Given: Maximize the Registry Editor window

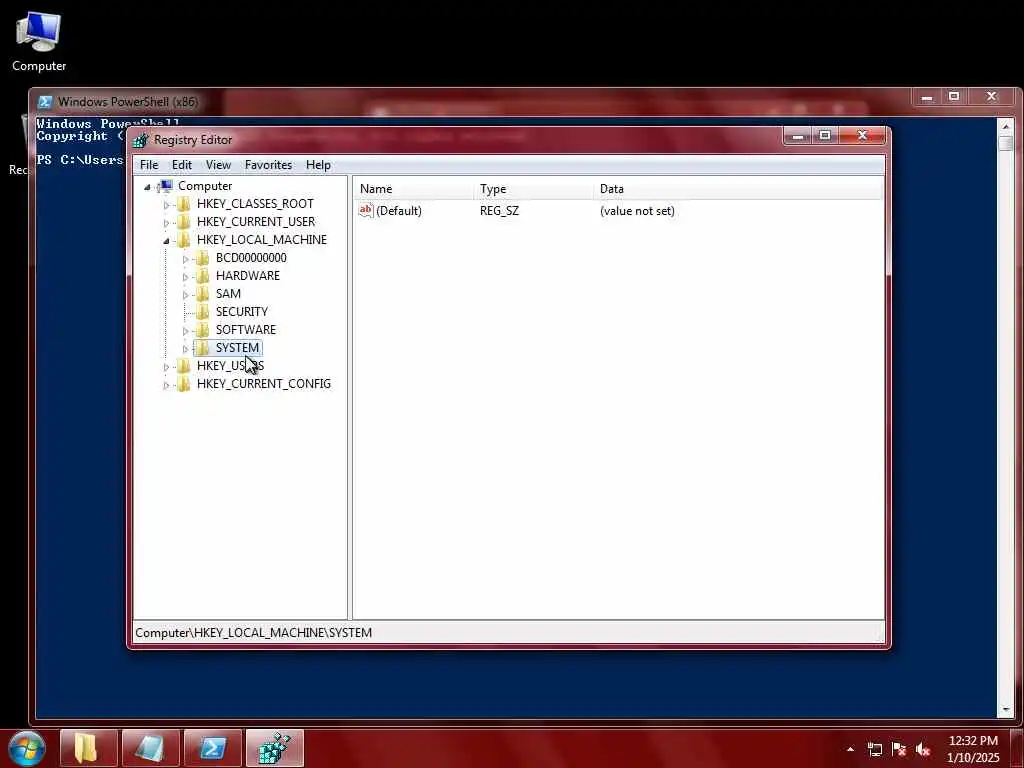Looking at the screenshot, I should click(x=825, y=135).
